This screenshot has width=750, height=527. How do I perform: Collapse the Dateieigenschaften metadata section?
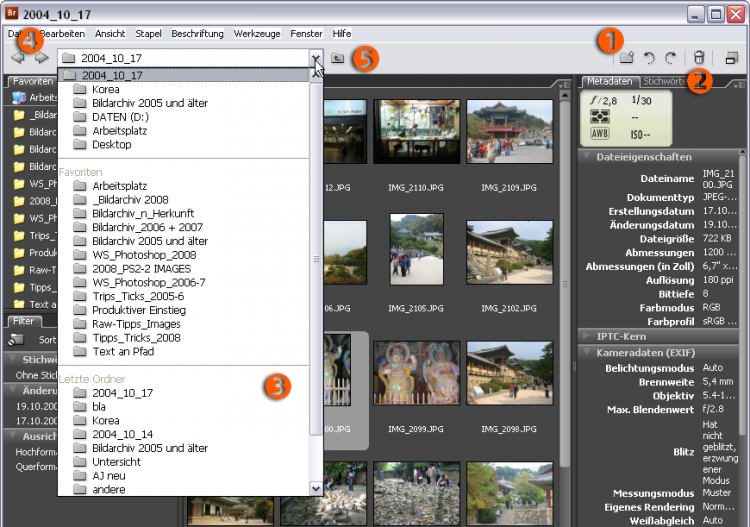(x=587, y=157)
